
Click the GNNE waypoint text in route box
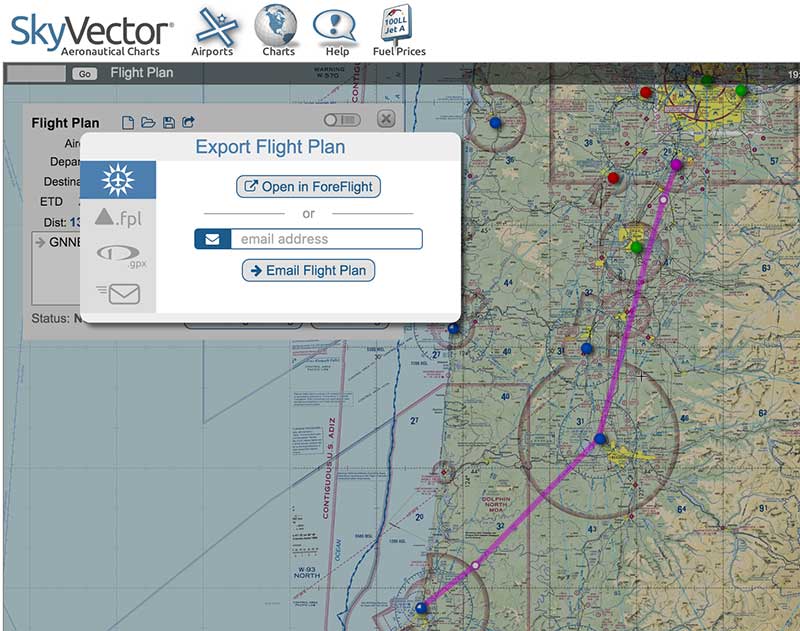click(64, 242)
